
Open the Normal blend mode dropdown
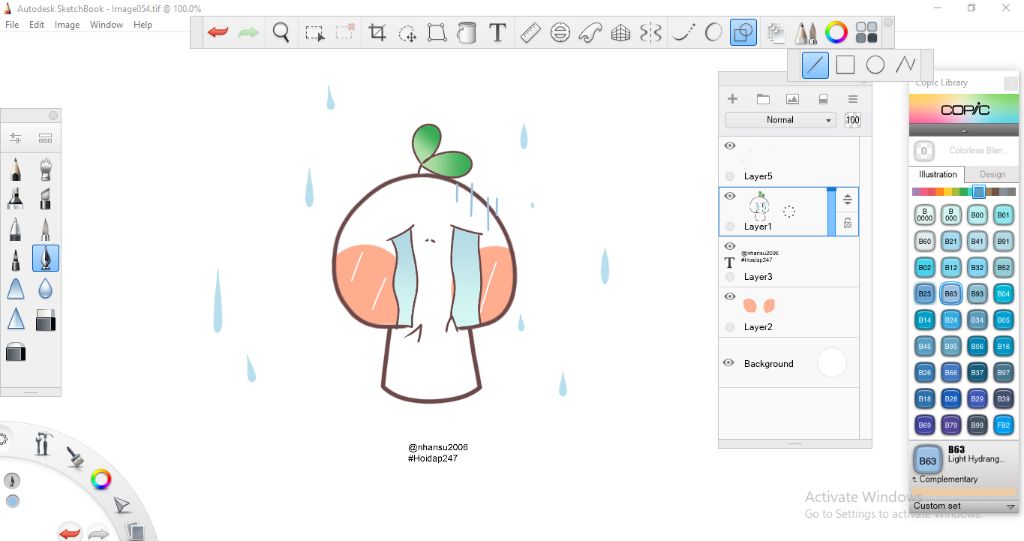point(780,120)
